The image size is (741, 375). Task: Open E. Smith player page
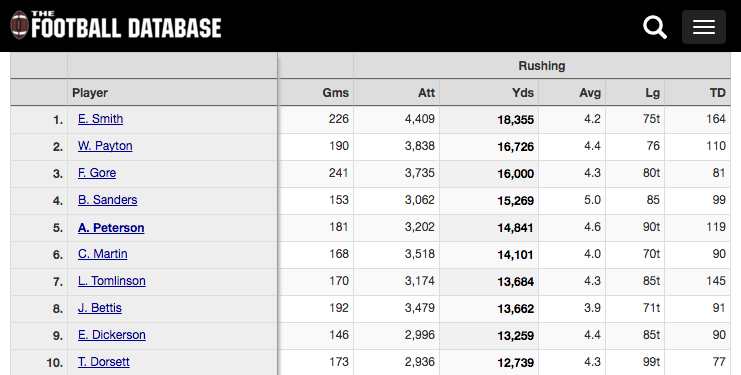[x=100, y=119]
